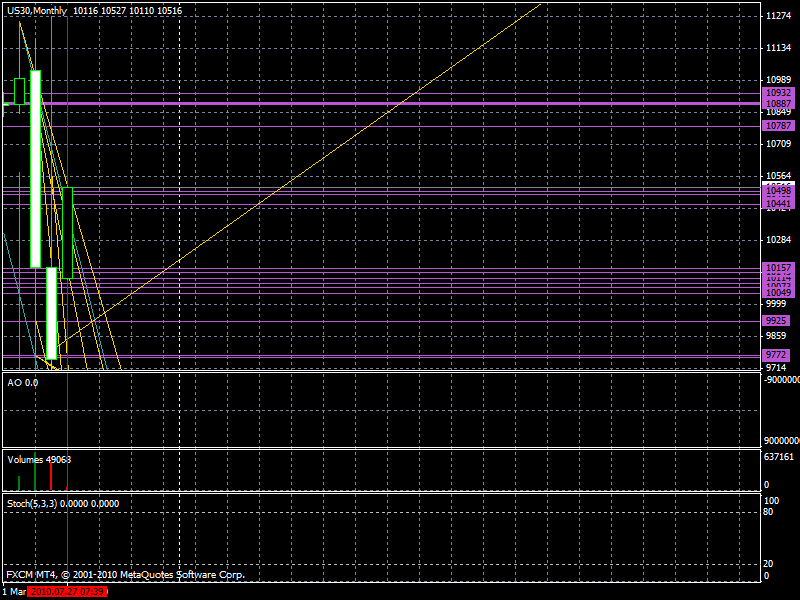Click the 10284 value on price axis

[x=779, y=240]
